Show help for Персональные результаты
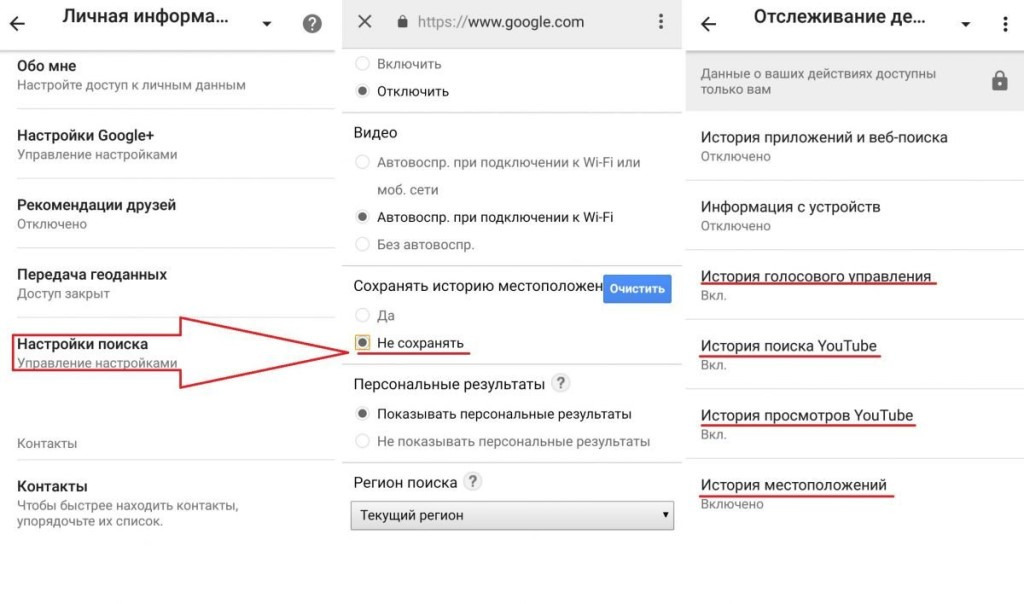The image size is (1024, 604). (561, 383)
